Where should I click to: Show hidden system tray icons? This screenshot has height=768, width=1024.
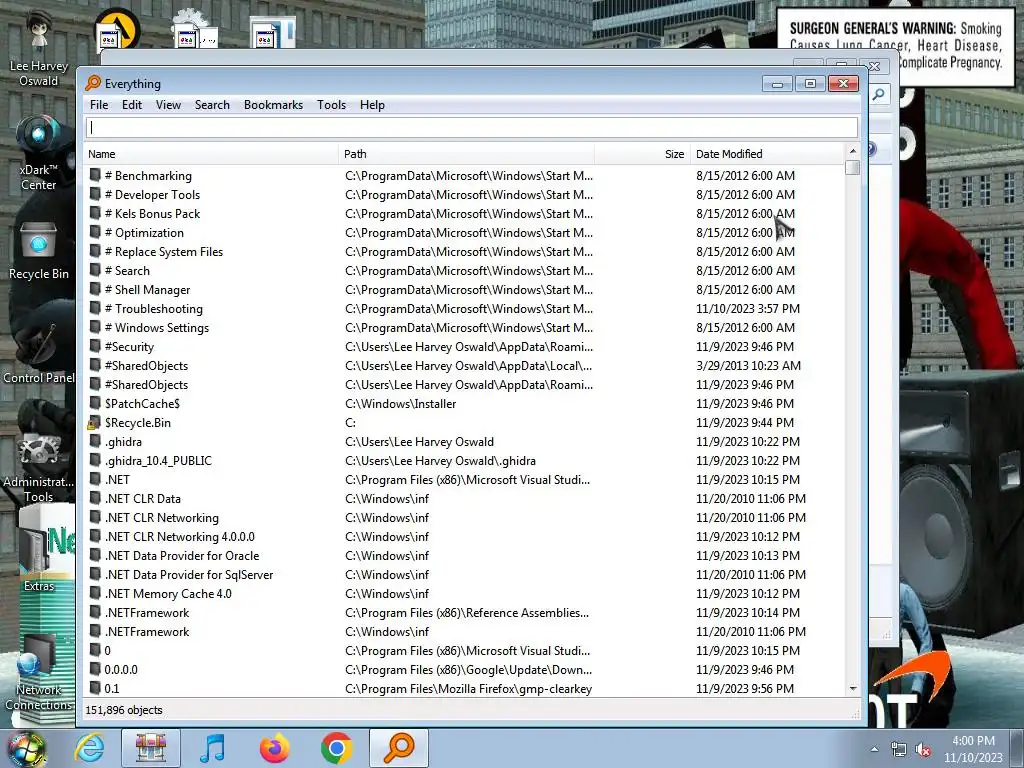pyautogui.click(x=874, y=749)
